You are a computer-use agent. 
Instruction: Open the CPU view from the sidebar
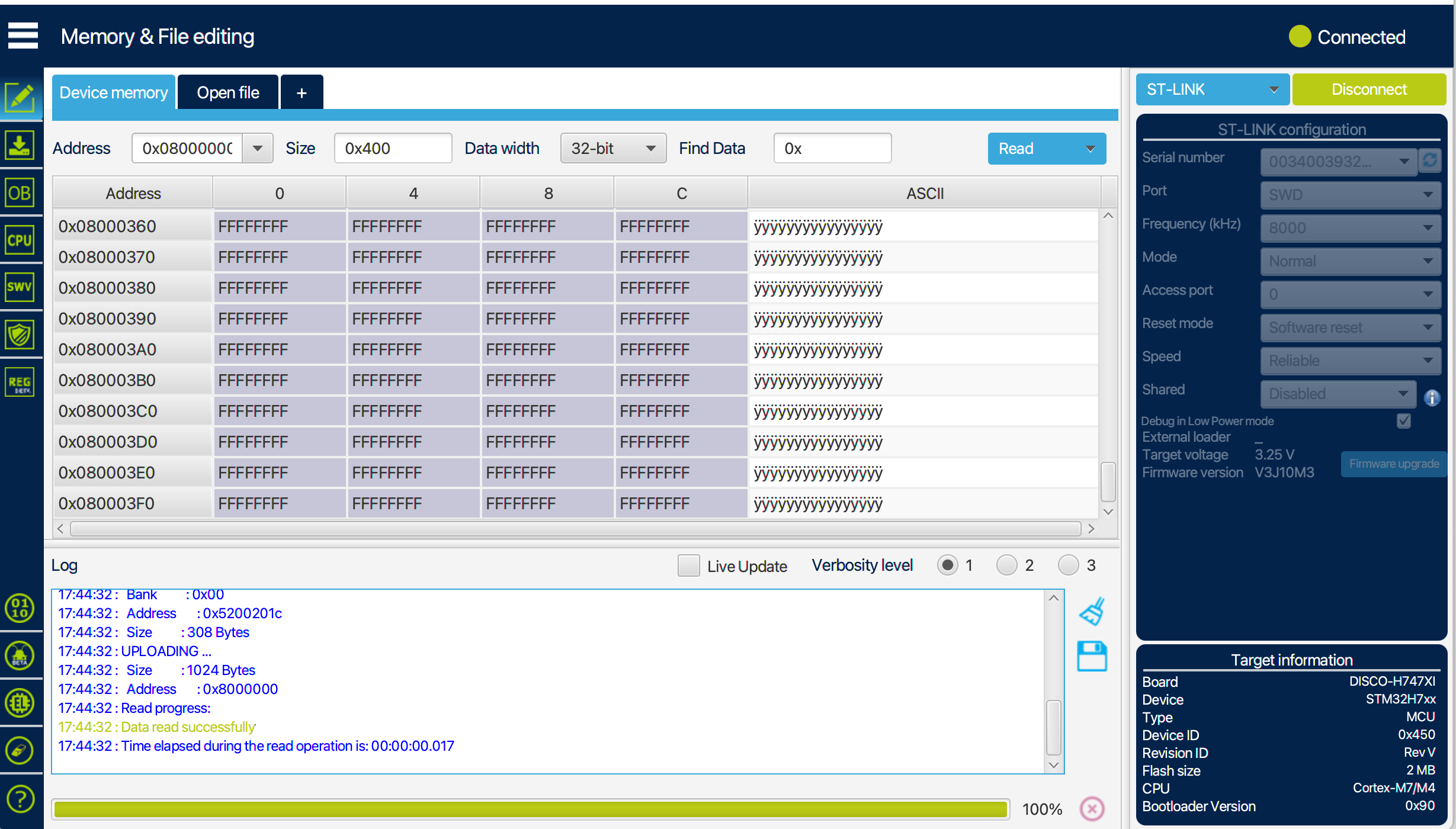coord(20,240)
